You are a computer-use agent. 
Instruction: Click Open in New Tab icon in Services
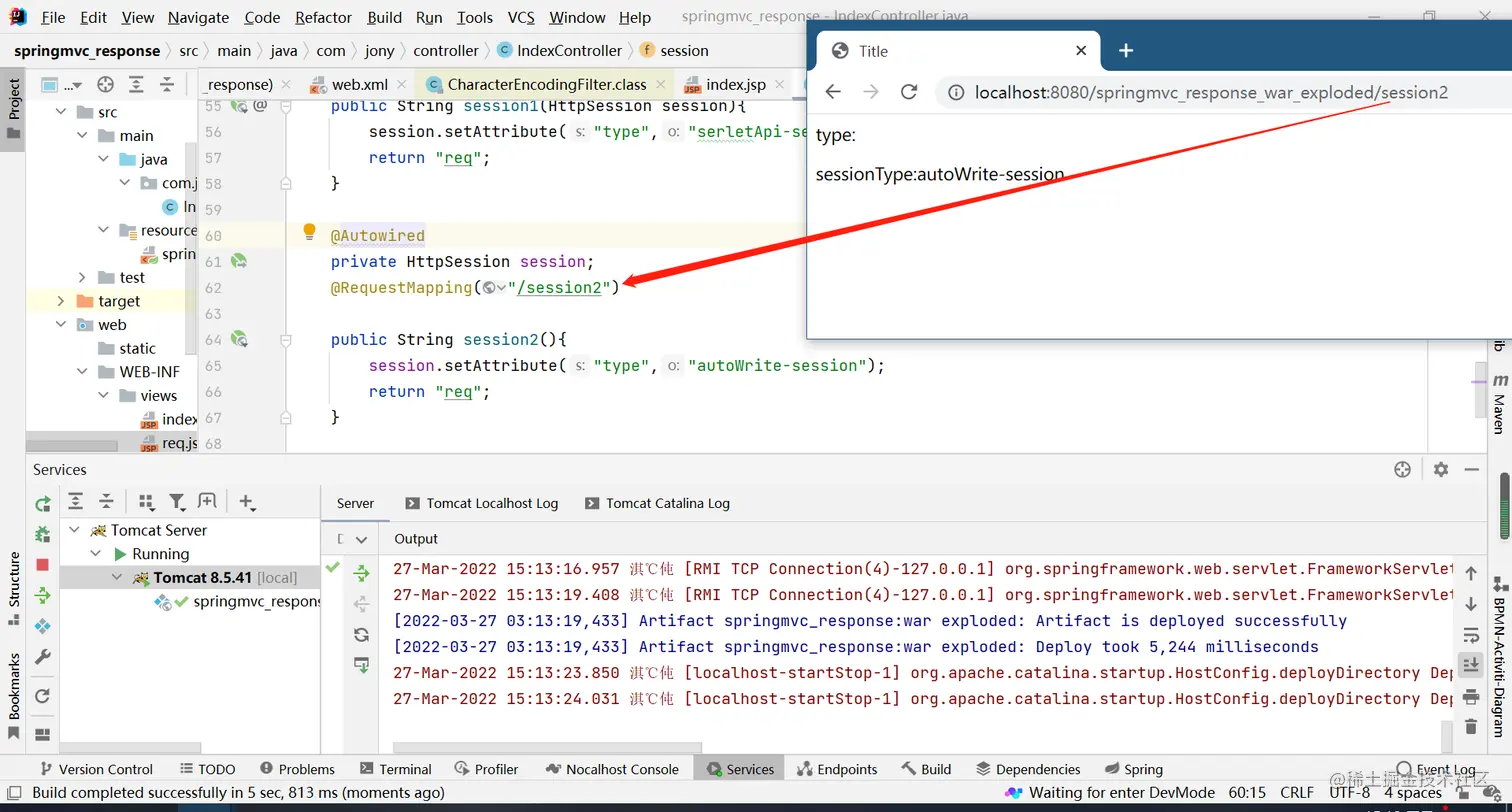pos(207,501)
